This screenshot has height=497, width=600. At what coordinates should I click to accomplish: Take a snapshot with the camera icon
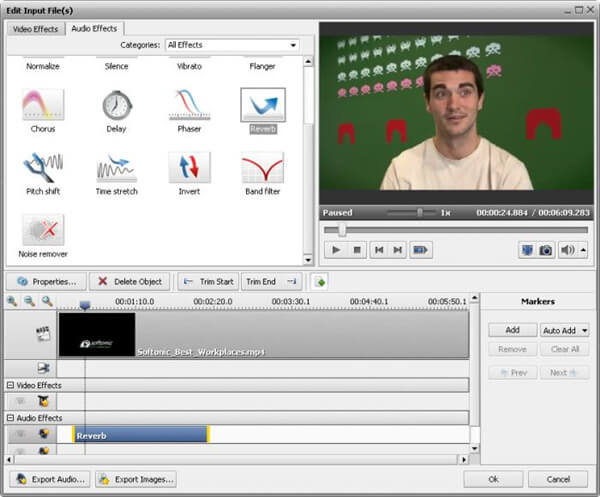point(546,250)
